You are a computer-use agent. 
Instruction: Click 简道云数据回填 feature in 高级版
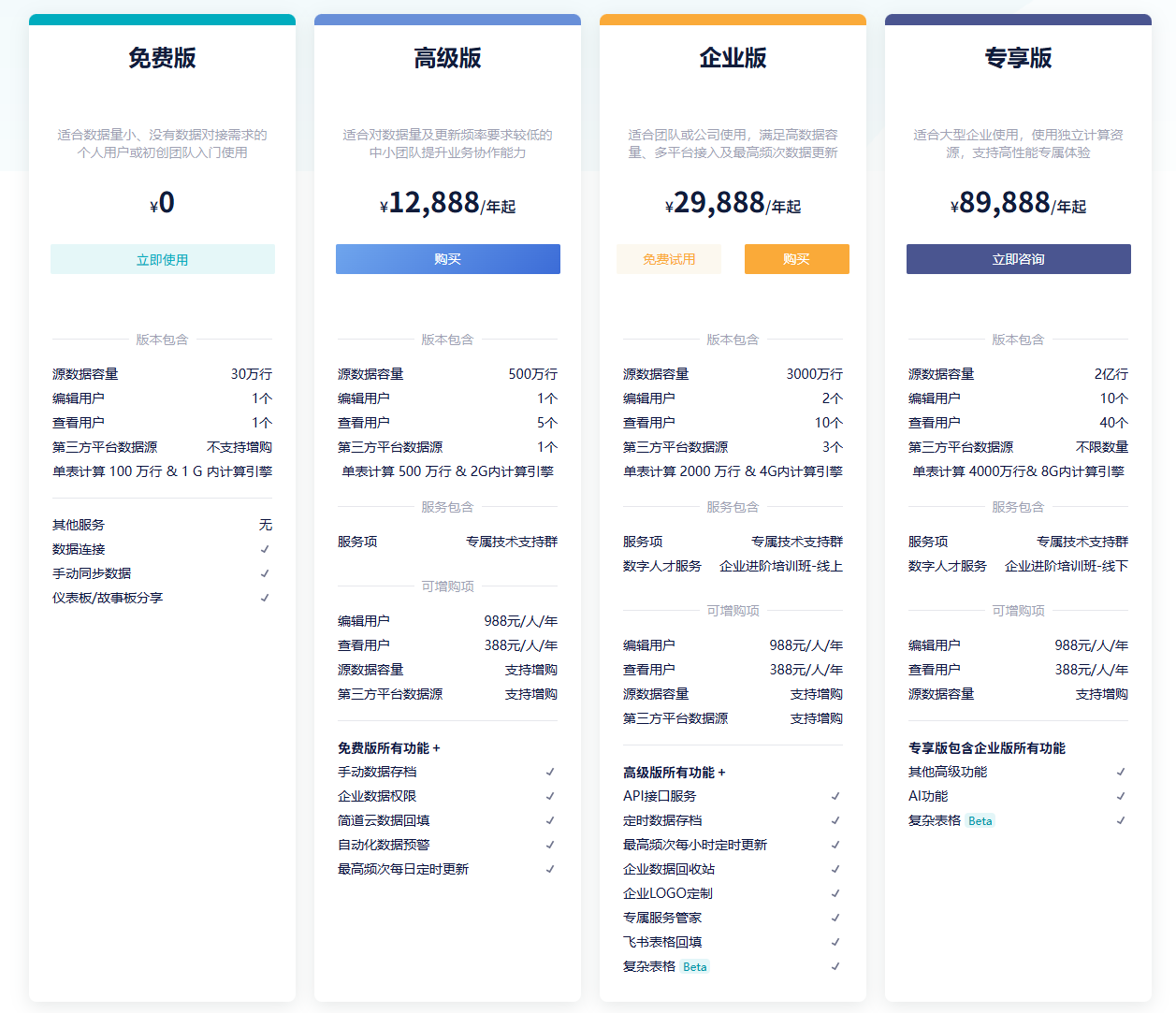tap(384, 820)
